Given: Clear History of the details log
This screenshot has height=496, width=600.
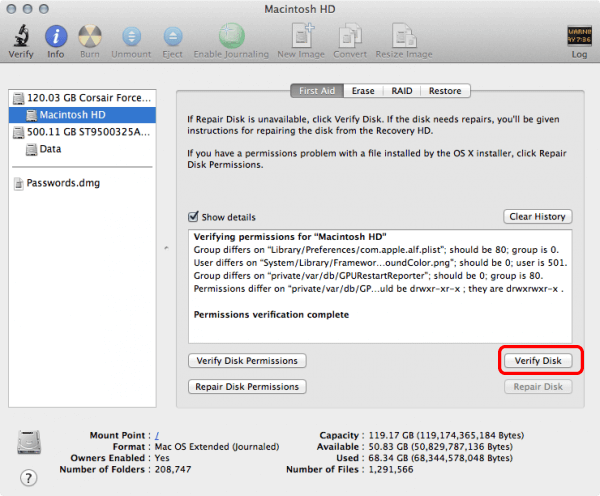Looking at the screenshot, I should pyautogui.click(x=537, y=216).
